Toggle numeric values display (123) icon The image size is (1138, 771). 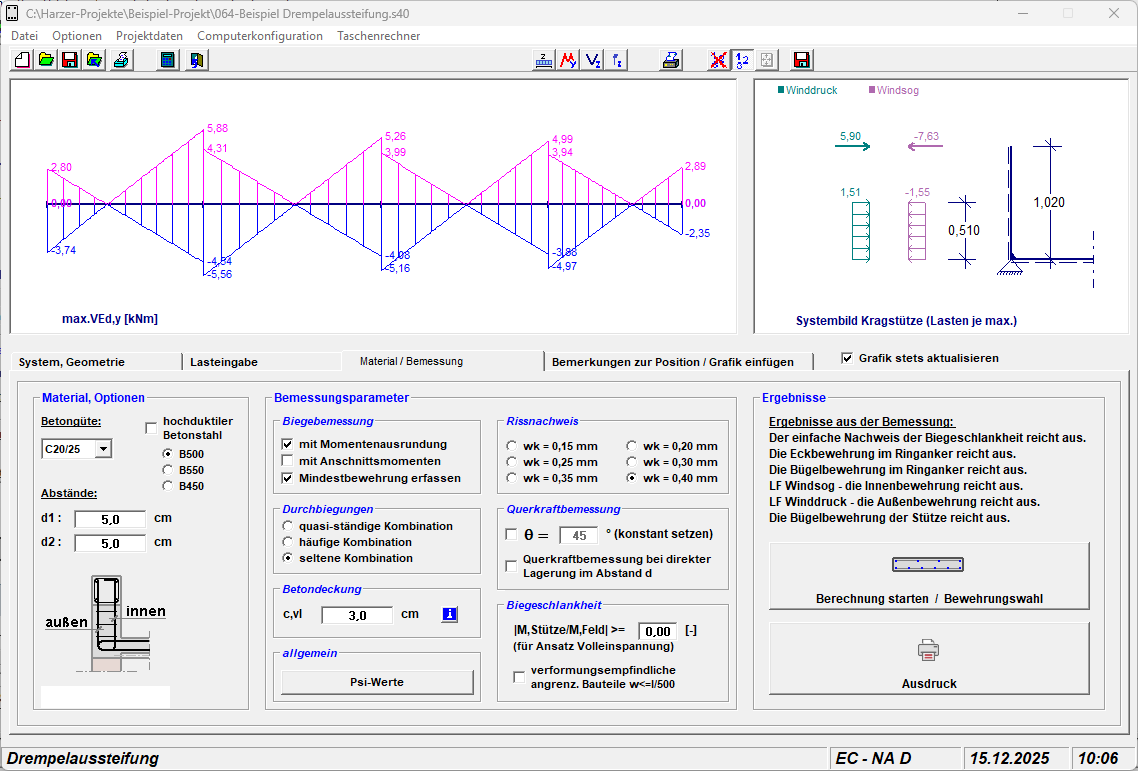point(743,60)
